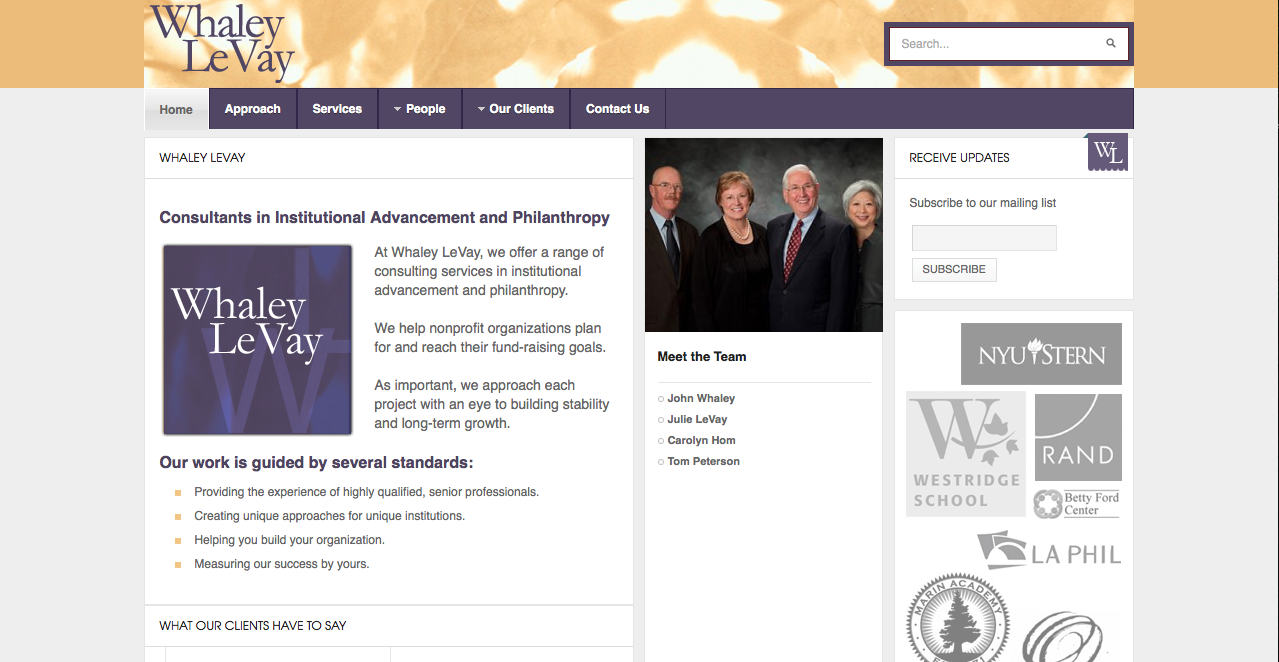Click the search magnifier icon
This screenshot has height=662, width=1279.
(x=1110, y=44)
